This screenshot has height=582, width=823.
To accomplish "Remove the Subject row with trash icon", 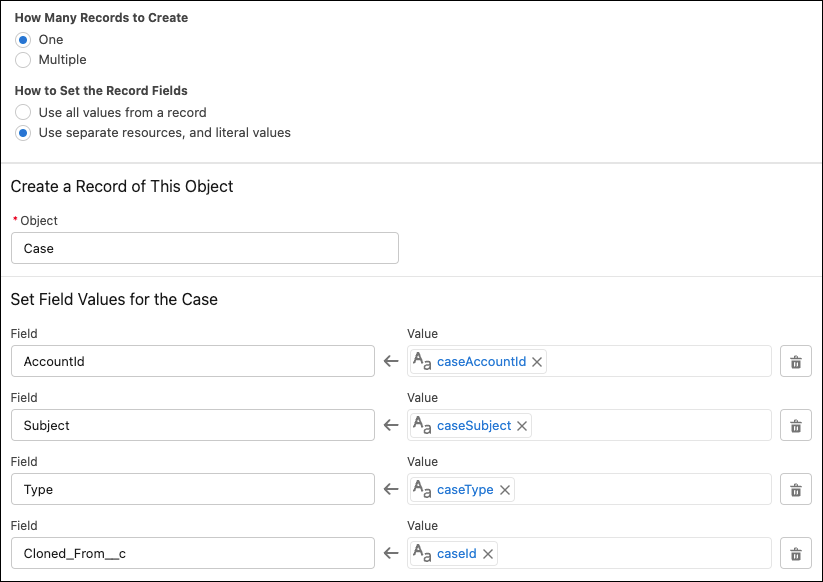I will pyautogui.click(x=795, y=424).
